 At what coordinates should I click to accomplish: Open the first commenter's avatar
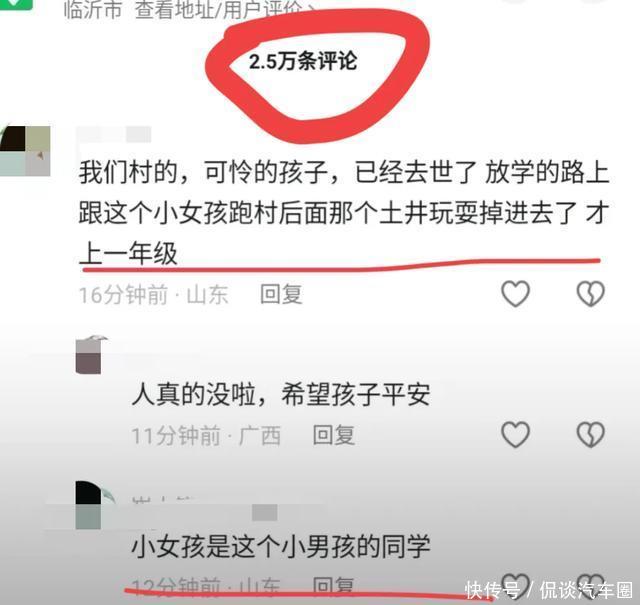tap(25, 151)
